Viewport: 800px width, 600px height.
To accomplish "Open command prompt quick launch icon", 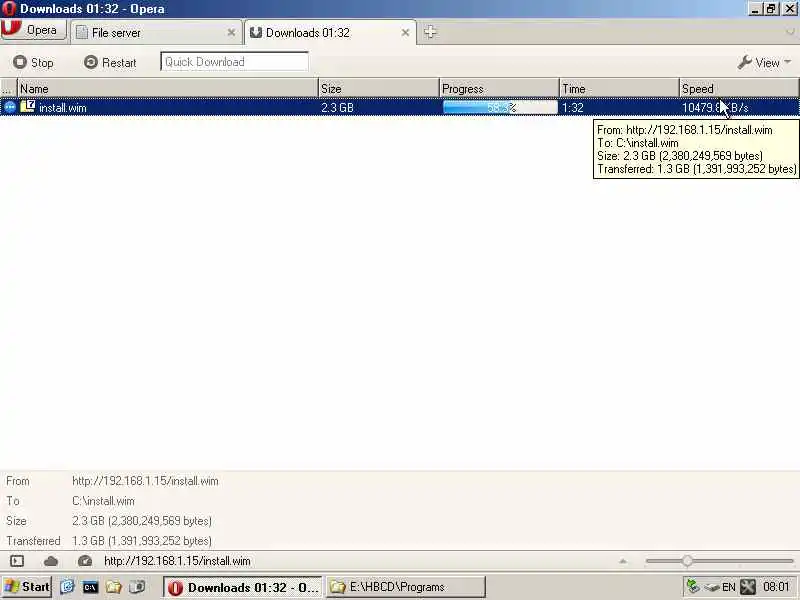I will point(90,587).
